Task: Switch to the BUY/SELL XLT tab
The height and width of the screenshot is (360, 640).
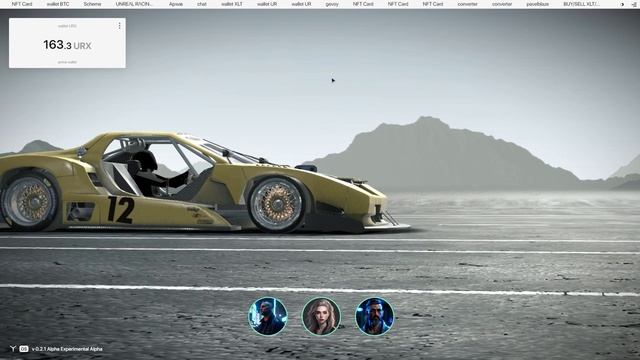Action: (581, 4)
